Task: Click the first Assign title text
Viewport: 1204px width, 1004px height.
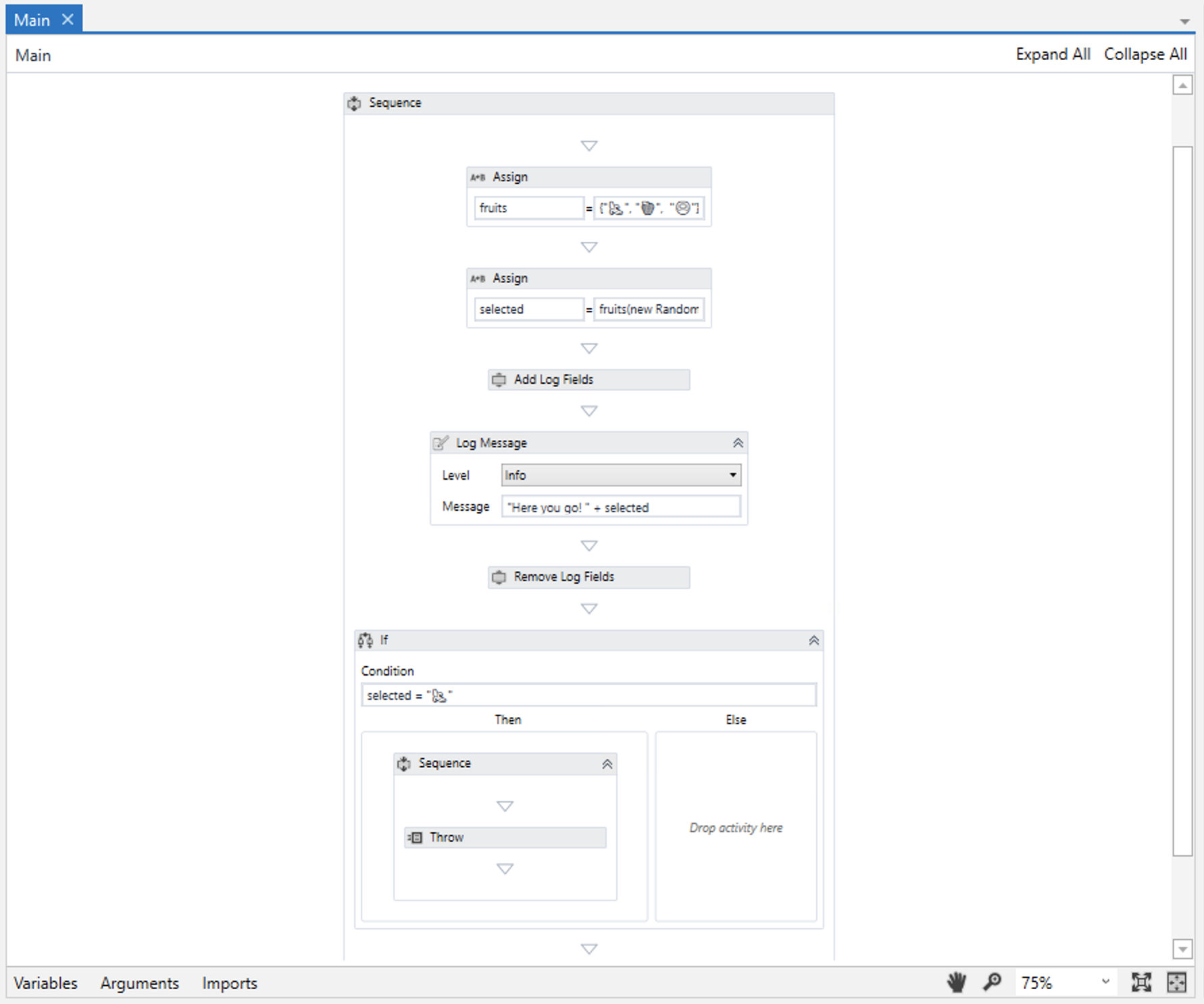Action: point(510,177)
